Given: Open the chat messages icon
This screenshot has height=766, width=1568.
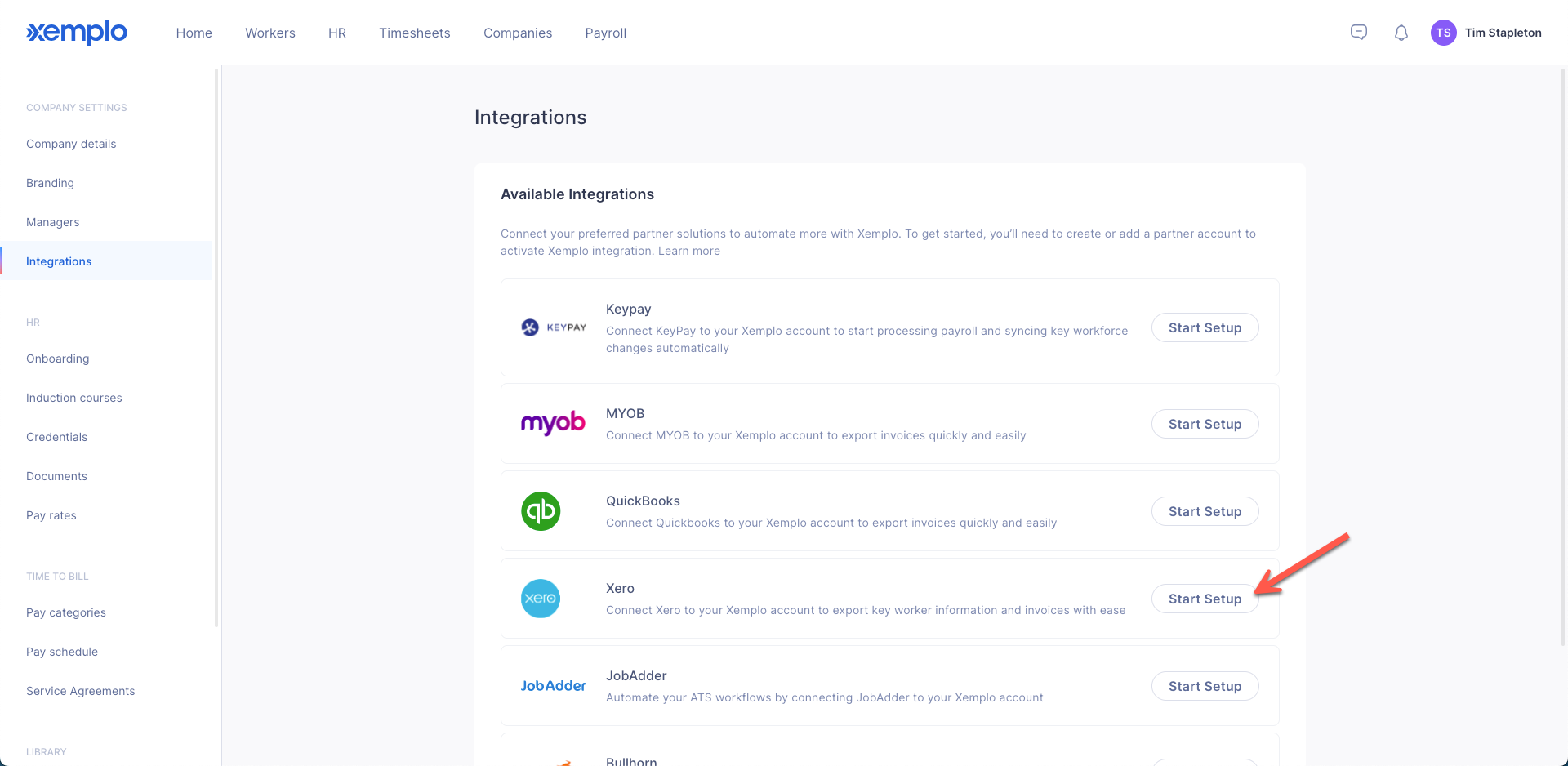Looking at the screenshot, I should [1359, 33].
